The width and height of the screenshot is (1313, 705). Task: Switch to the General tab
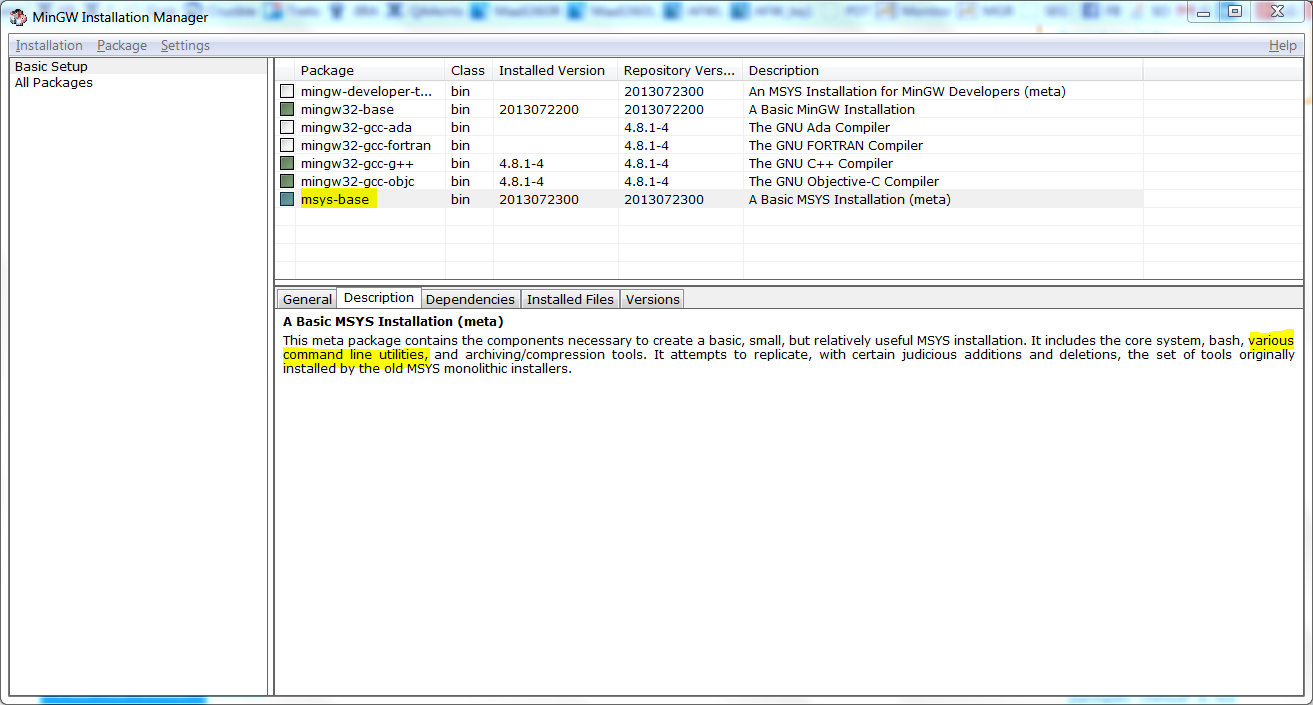click(x=307, y=299)
